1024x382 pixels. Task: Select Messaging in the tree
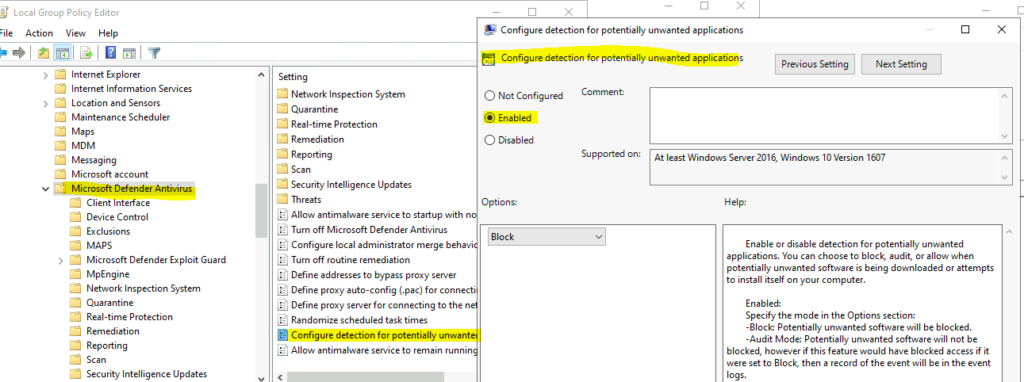click(x=93, y=160)
